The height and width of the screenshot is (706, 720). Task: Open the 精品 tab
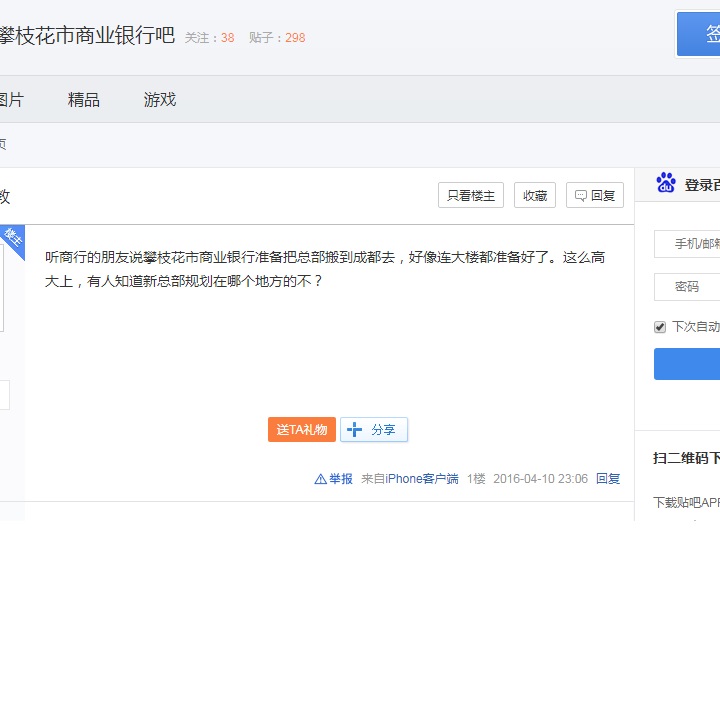point(84,99)
